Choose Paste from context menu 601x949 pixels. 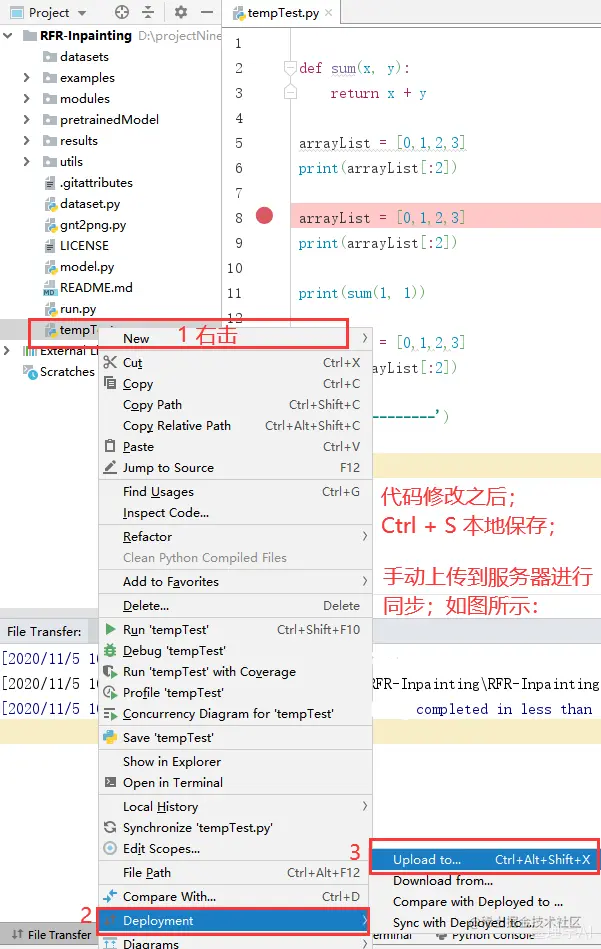click(x=235, y=447)
